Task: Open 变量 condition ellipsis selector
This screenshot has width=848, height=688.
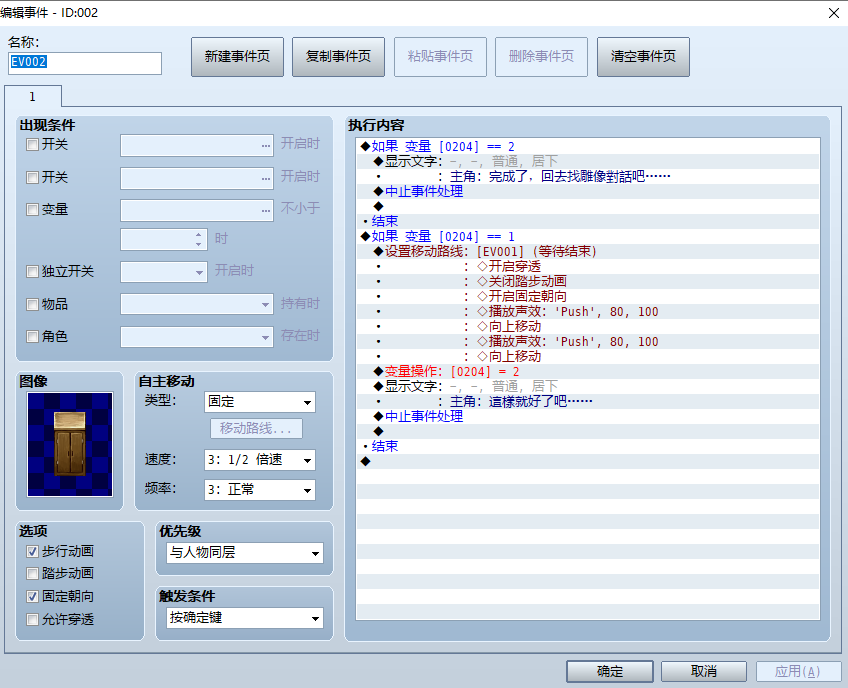Action: click(266, 210)
